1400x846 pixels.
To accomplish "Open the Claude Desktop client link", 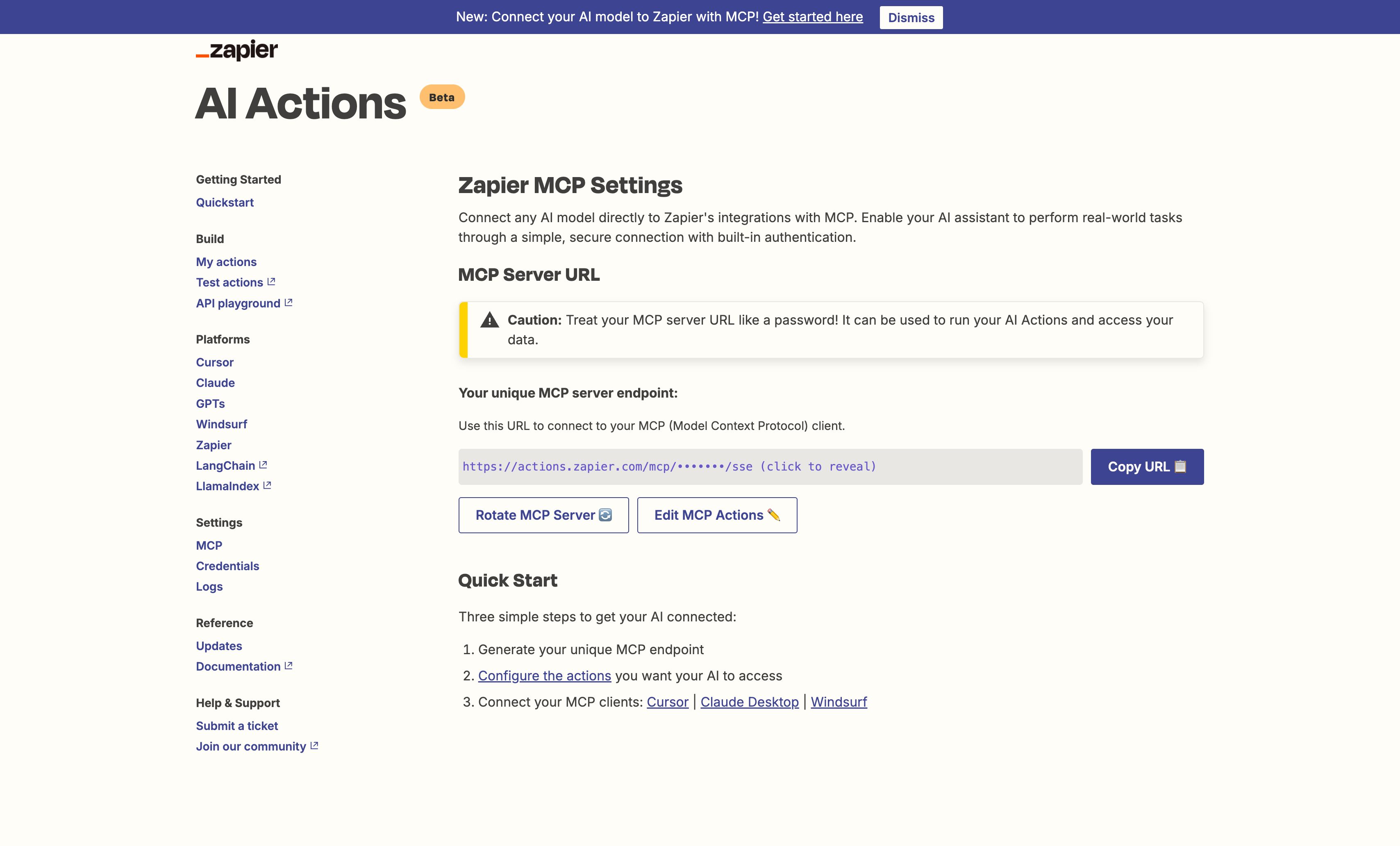I will [x=750, y=702].
